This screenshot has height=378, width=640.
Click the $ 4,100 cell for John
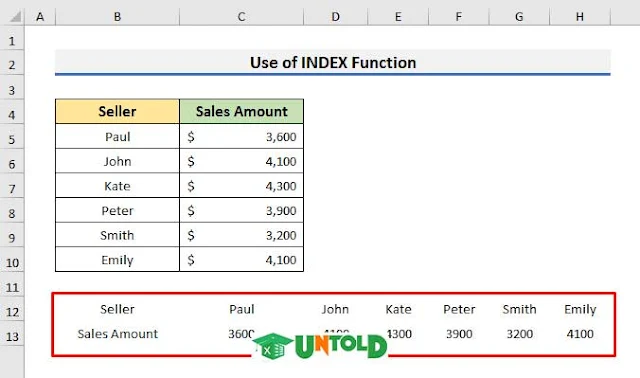242,161
